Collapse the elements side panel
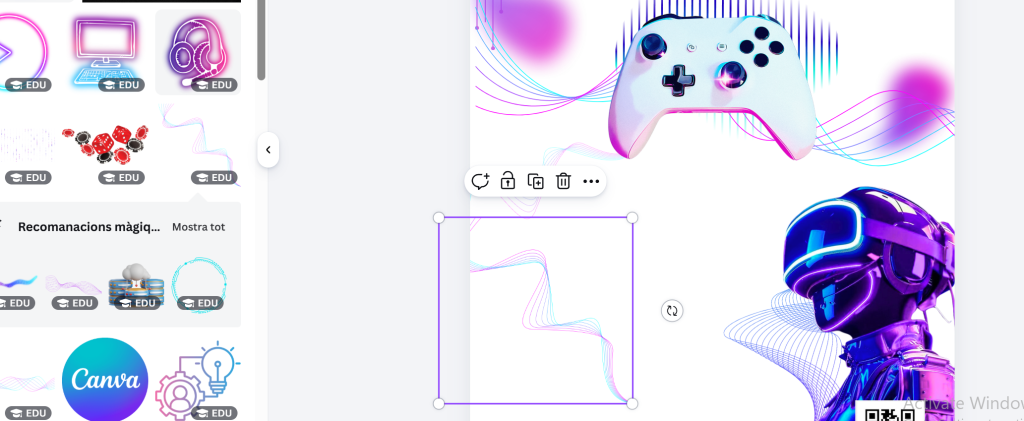The width and height of the screenshot is (1024, 421). click(x=268, y=150)
